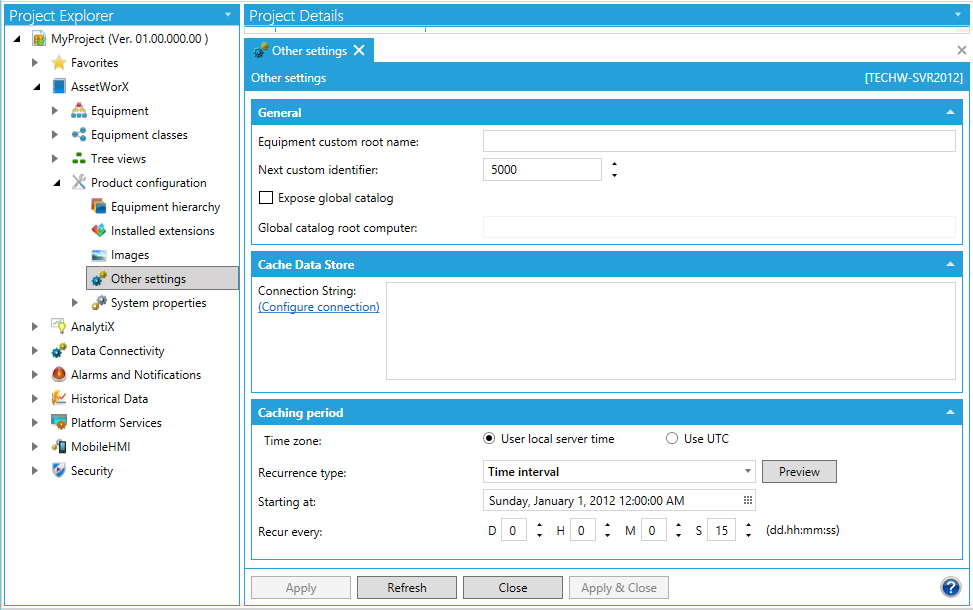Collapse the Cache Data Store section
This screenshot has width=973, height=610.
(x=950, y=265)
